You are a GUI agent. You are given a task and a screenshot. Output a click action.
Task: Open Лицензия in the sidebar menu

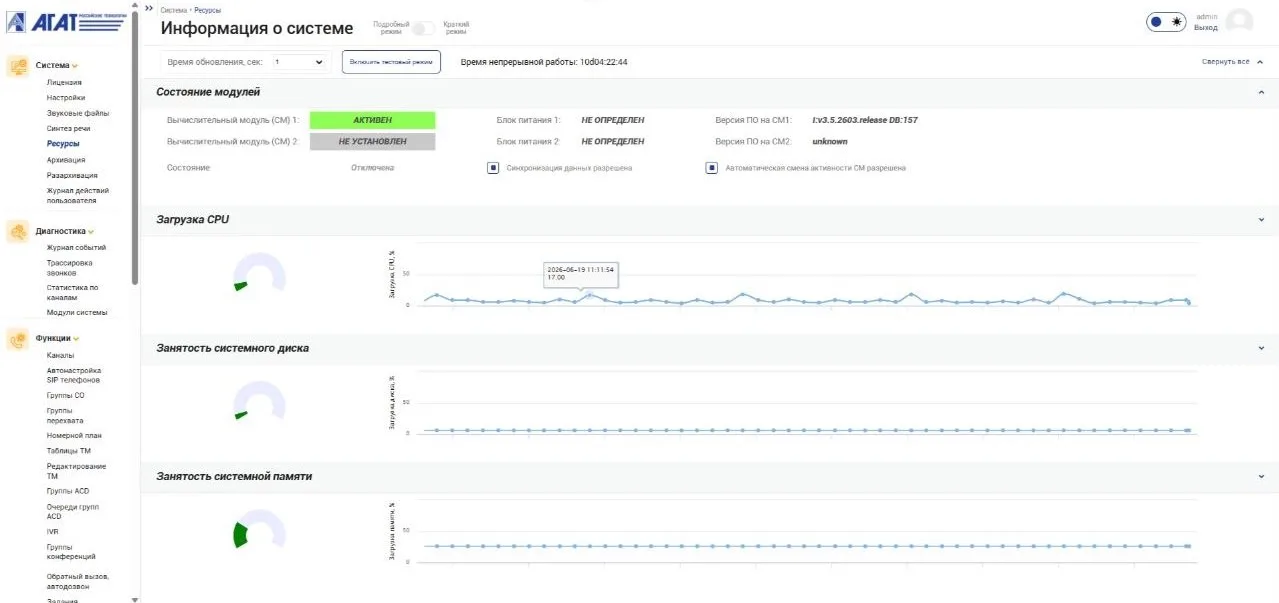[64, 82]
